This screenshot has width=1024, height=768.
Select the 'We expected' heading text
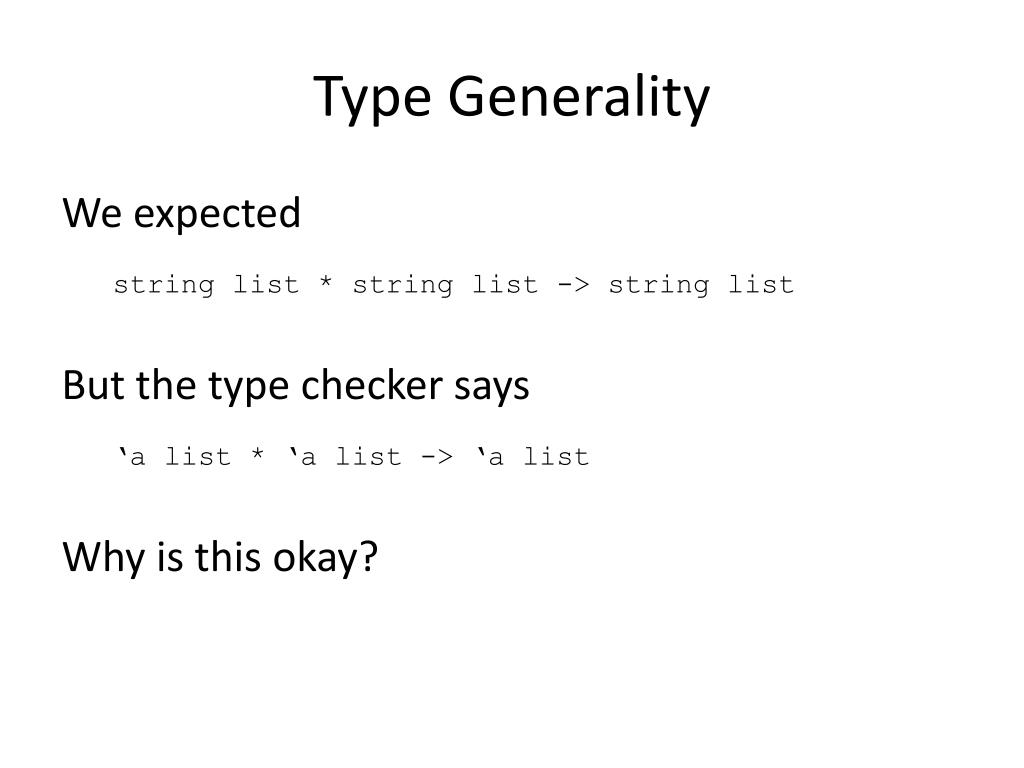pyautogui.click(x=182, y=214)
